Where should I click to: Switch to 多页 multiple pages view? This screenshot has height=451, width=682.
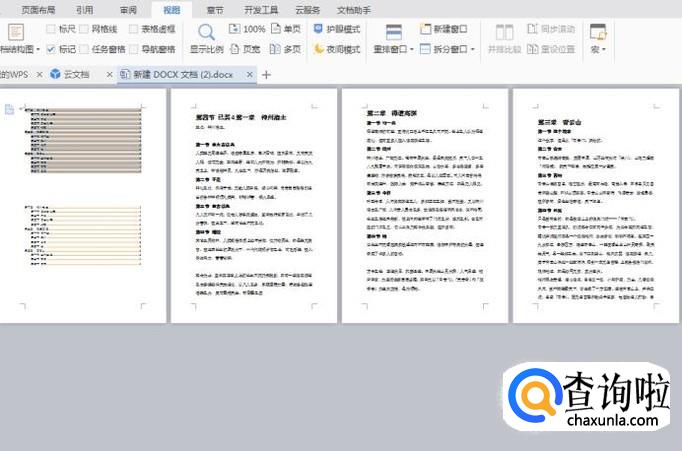tap(285, 48)
